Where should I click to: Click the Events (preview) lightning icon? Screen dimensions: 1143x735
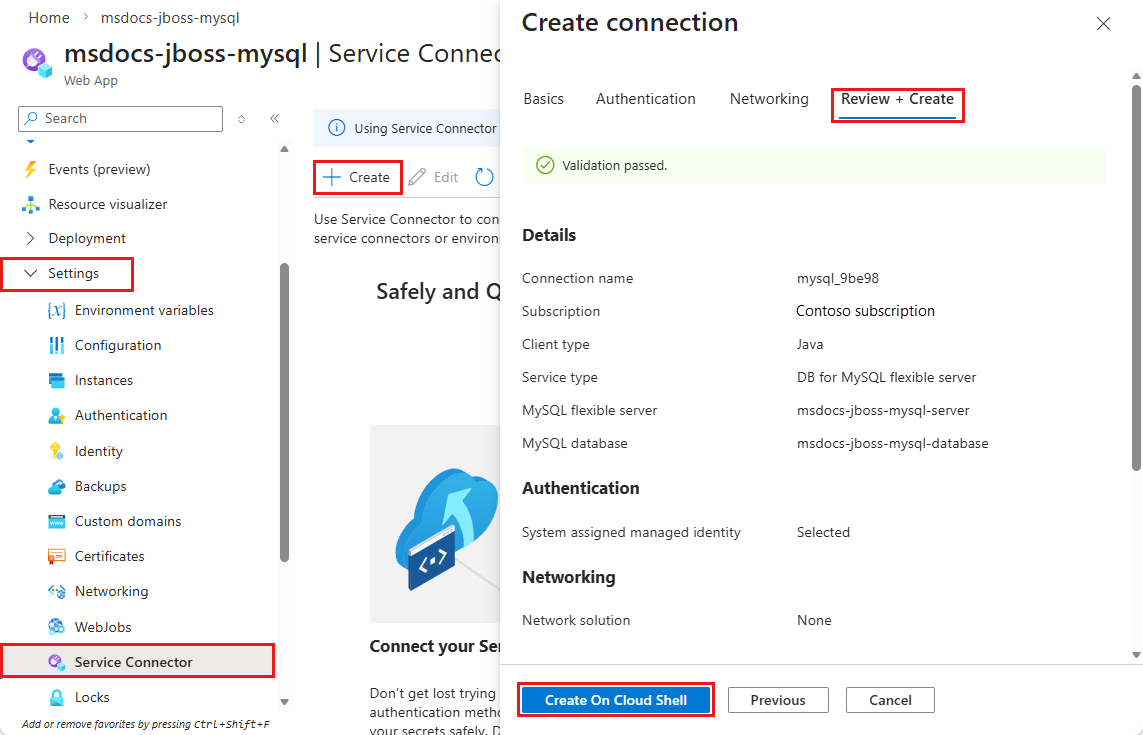[x=30, y=169]
